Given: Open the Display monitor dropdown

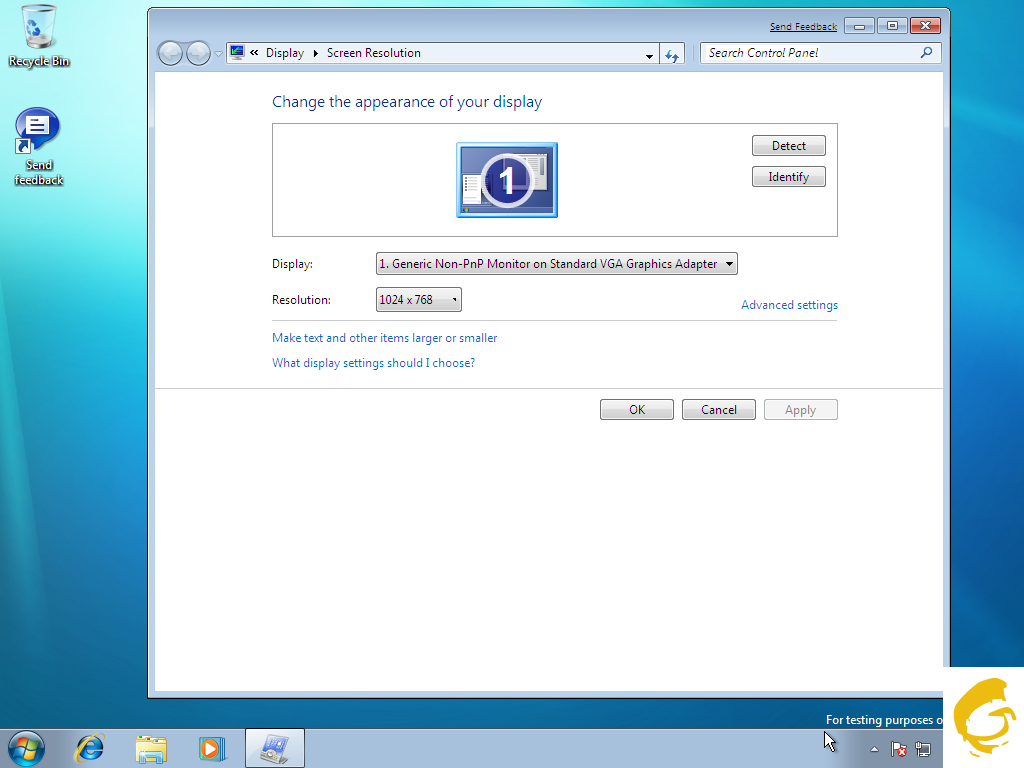Looking at the screenshot, I should click(x=556, y=264).
